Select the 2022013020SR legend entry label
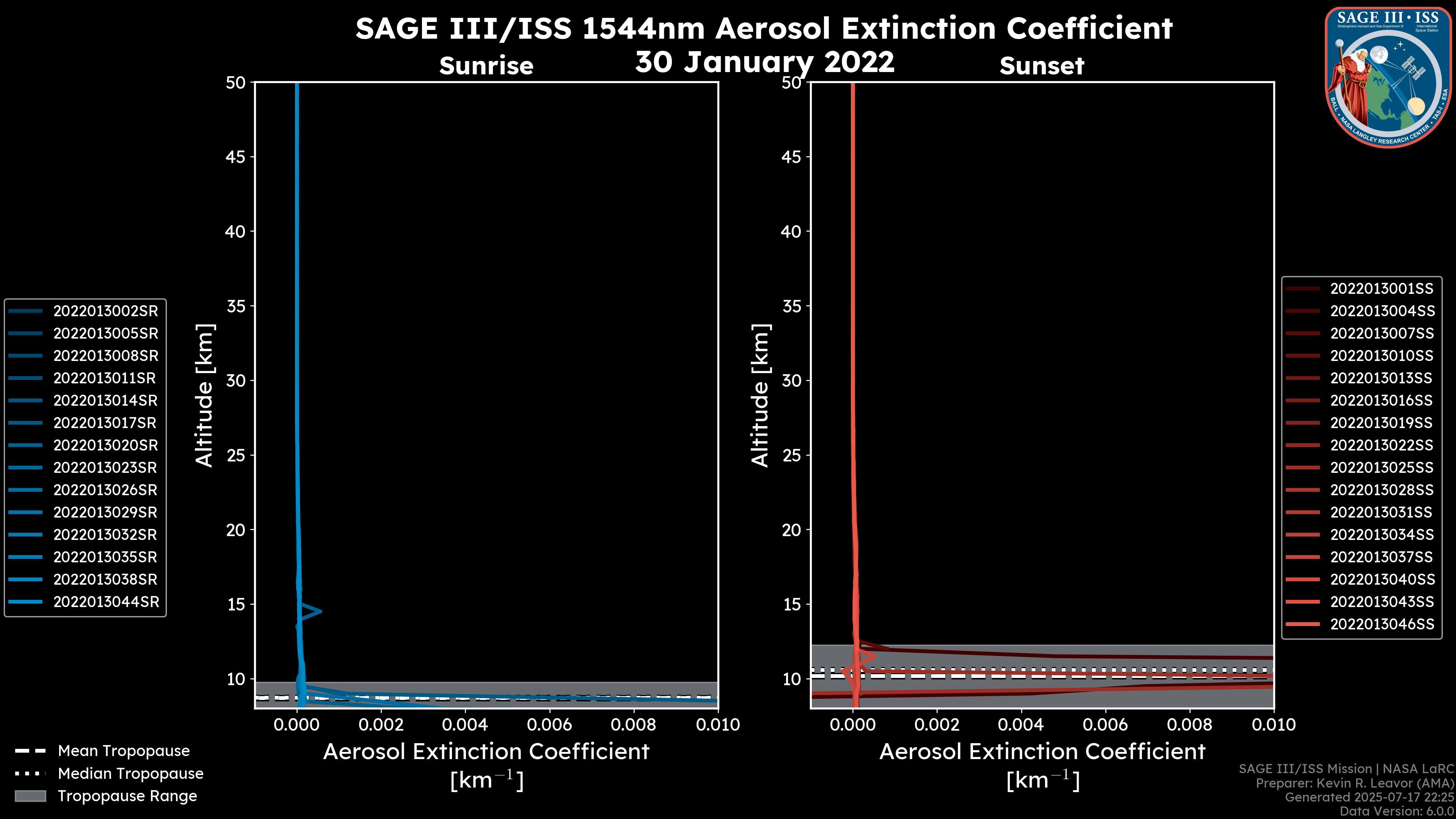This screenshot has width=1456, height=819. (106, 446)
